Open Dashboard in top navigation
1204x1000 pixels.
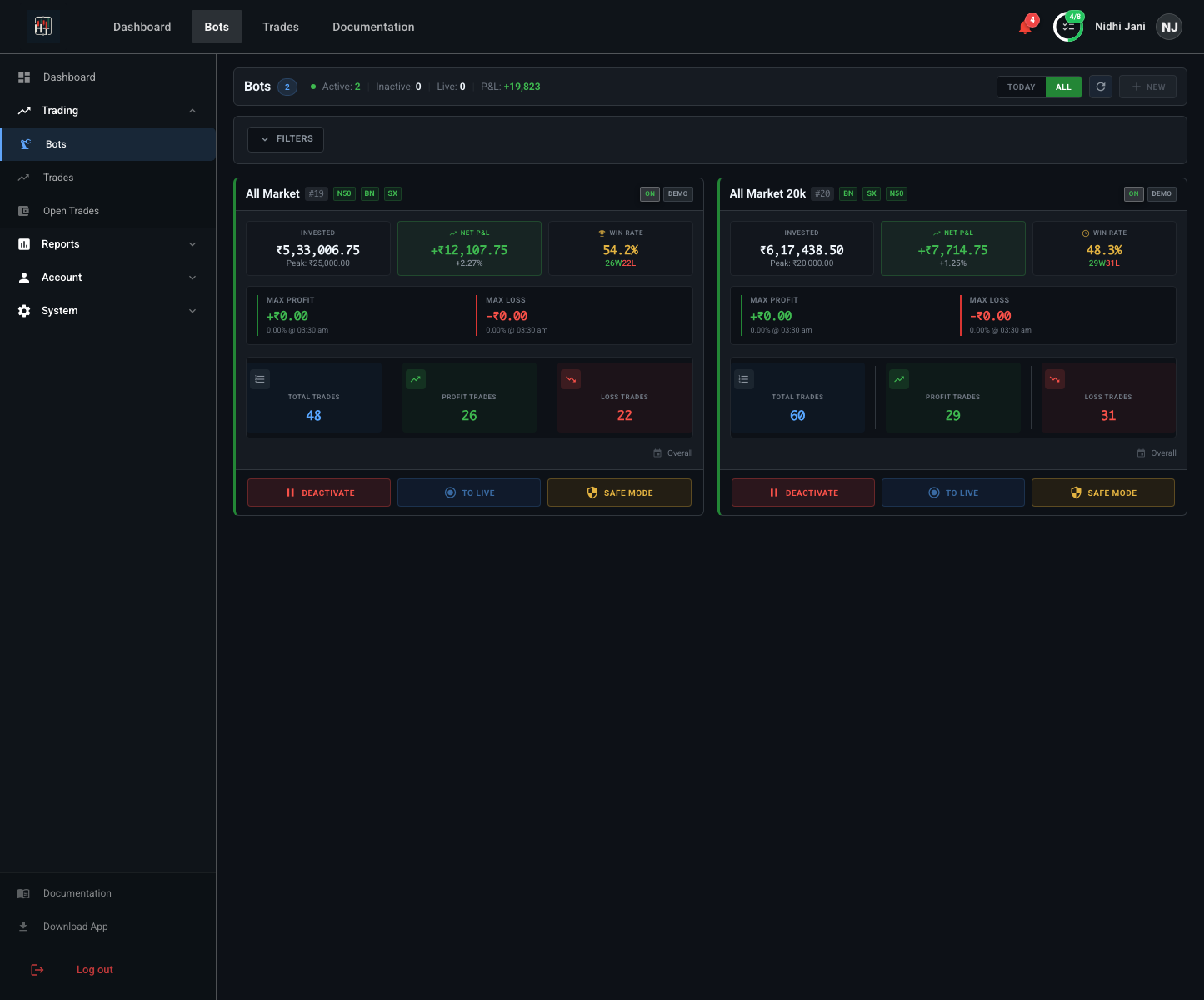point(142,27)
